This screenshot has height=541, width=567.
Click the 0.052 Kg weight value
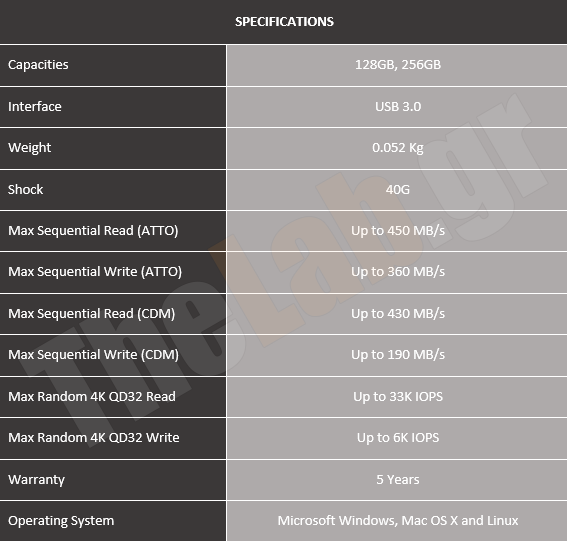[398, 148]
